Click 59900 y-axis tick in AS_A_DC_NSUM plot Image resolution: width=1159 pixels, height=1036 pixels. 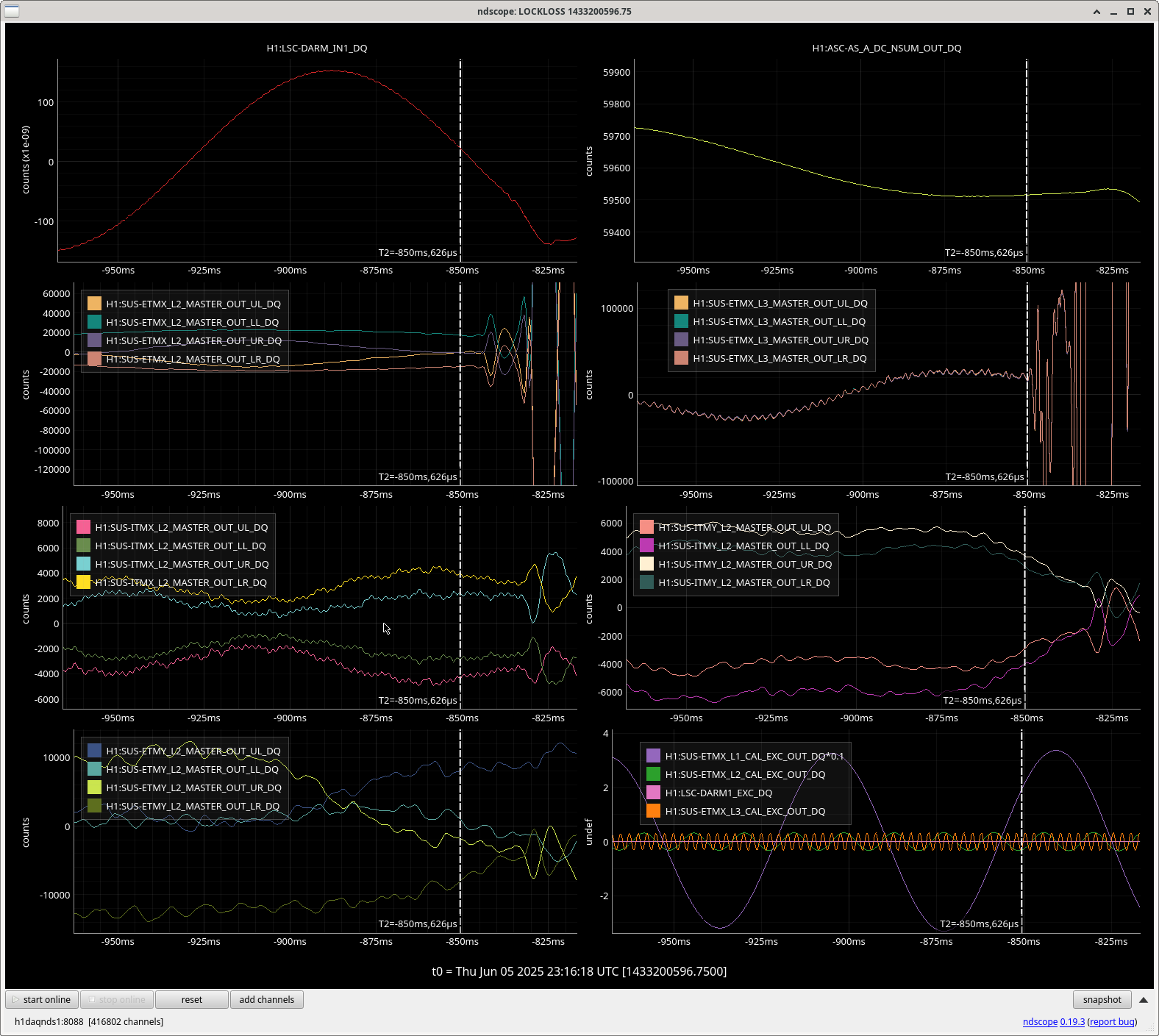click(x=616, y=73)
